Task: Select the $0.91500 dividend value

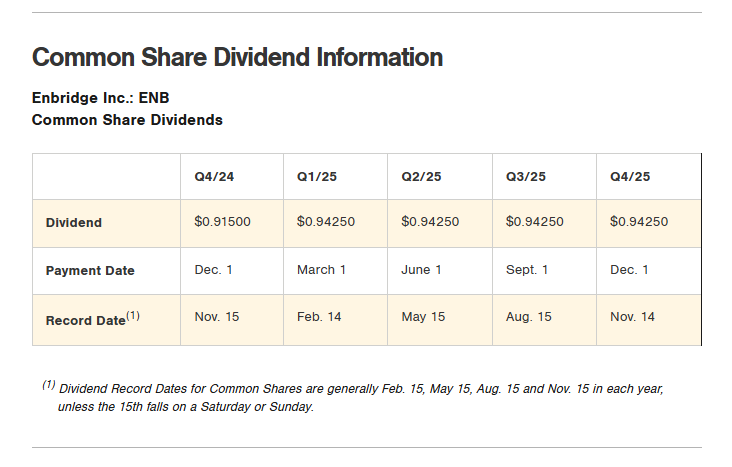Action: pos(222,222)
